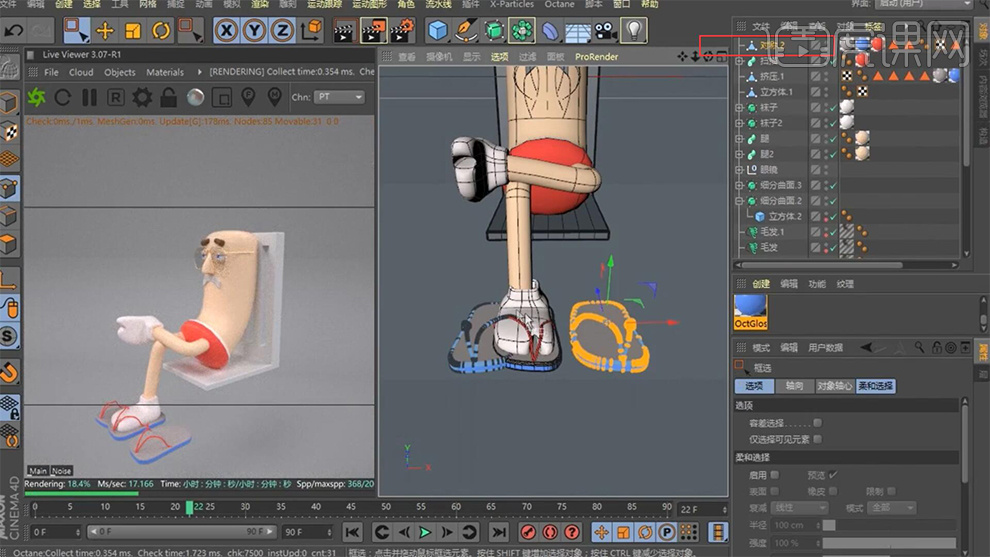
Task: Select the Scale tool icon
Action: tap(133, 30)
